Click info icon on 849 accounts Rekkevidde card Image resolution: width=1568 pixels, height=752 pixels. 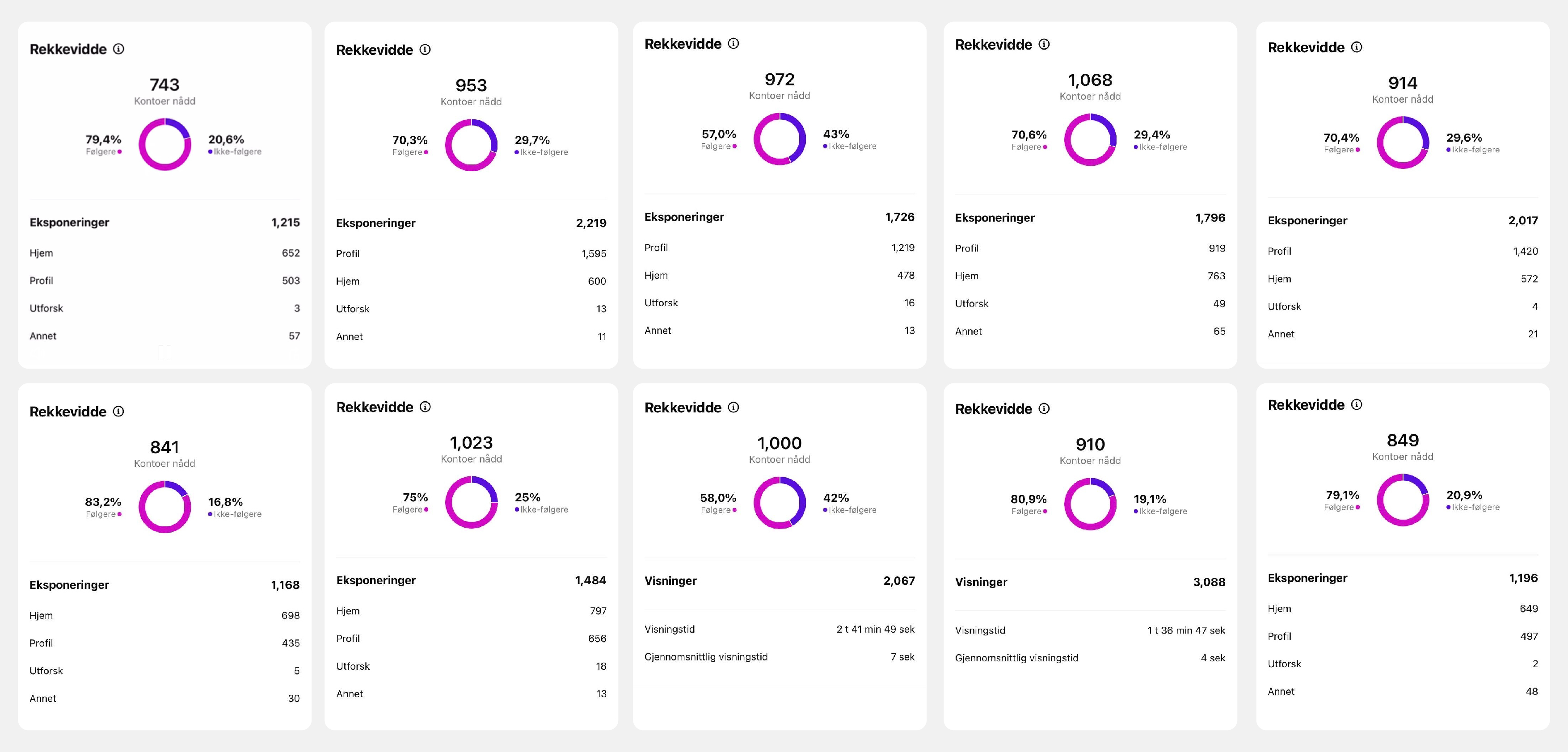(1357, 404)
